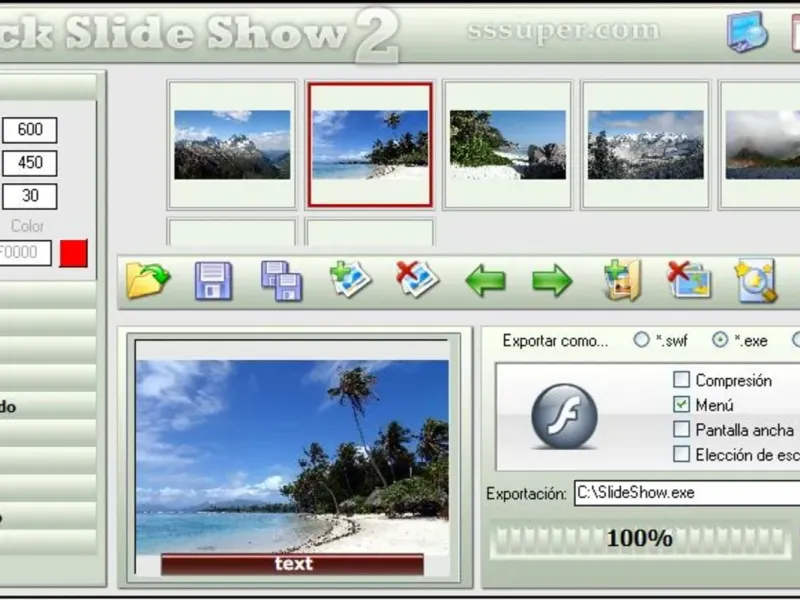Remove image using red X photo icon
The height and width of the screenshot is (600, 800).
pos(417,279)
